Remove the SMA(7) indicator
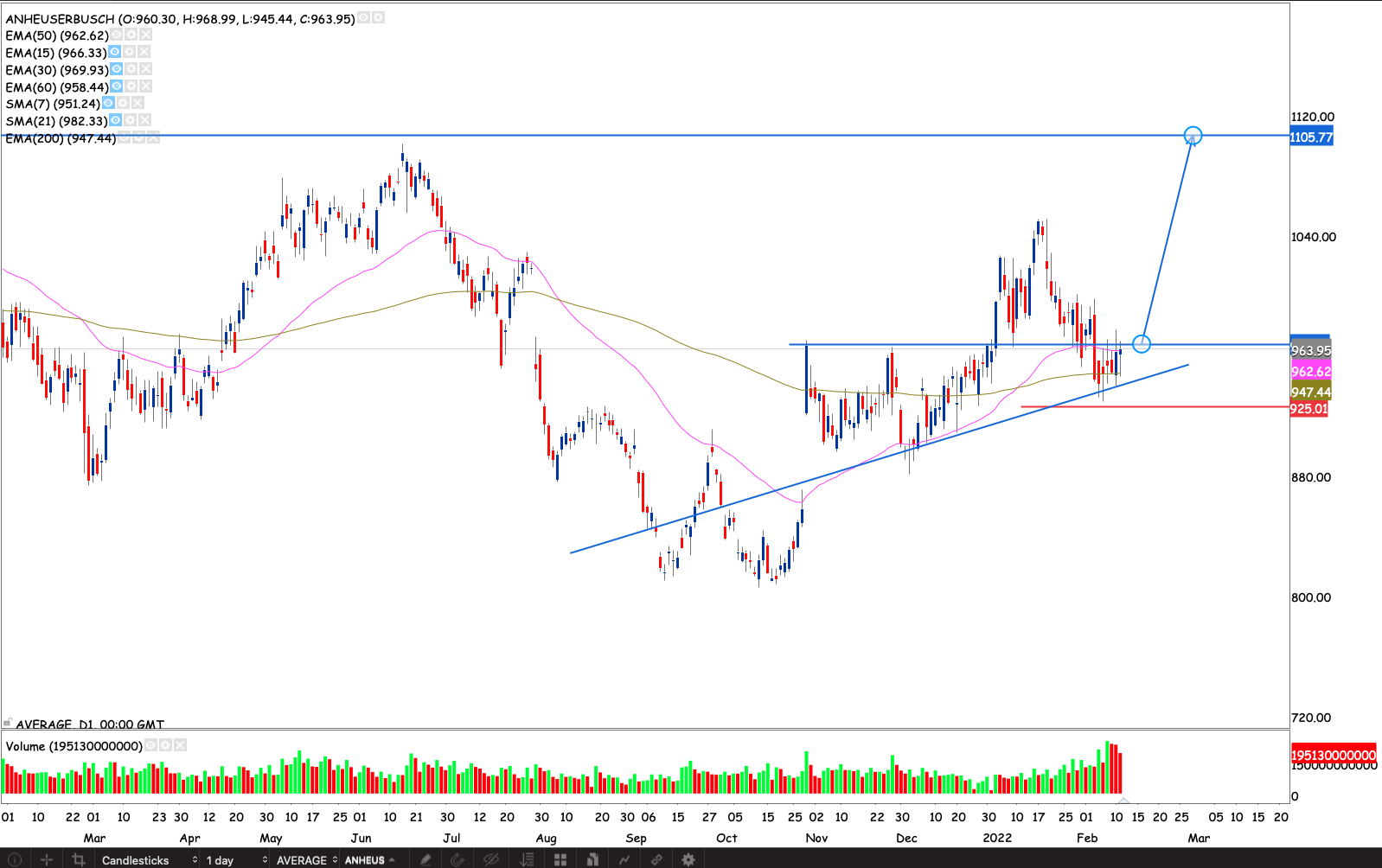Screen dimensions: 1382x868 [138, 103]
